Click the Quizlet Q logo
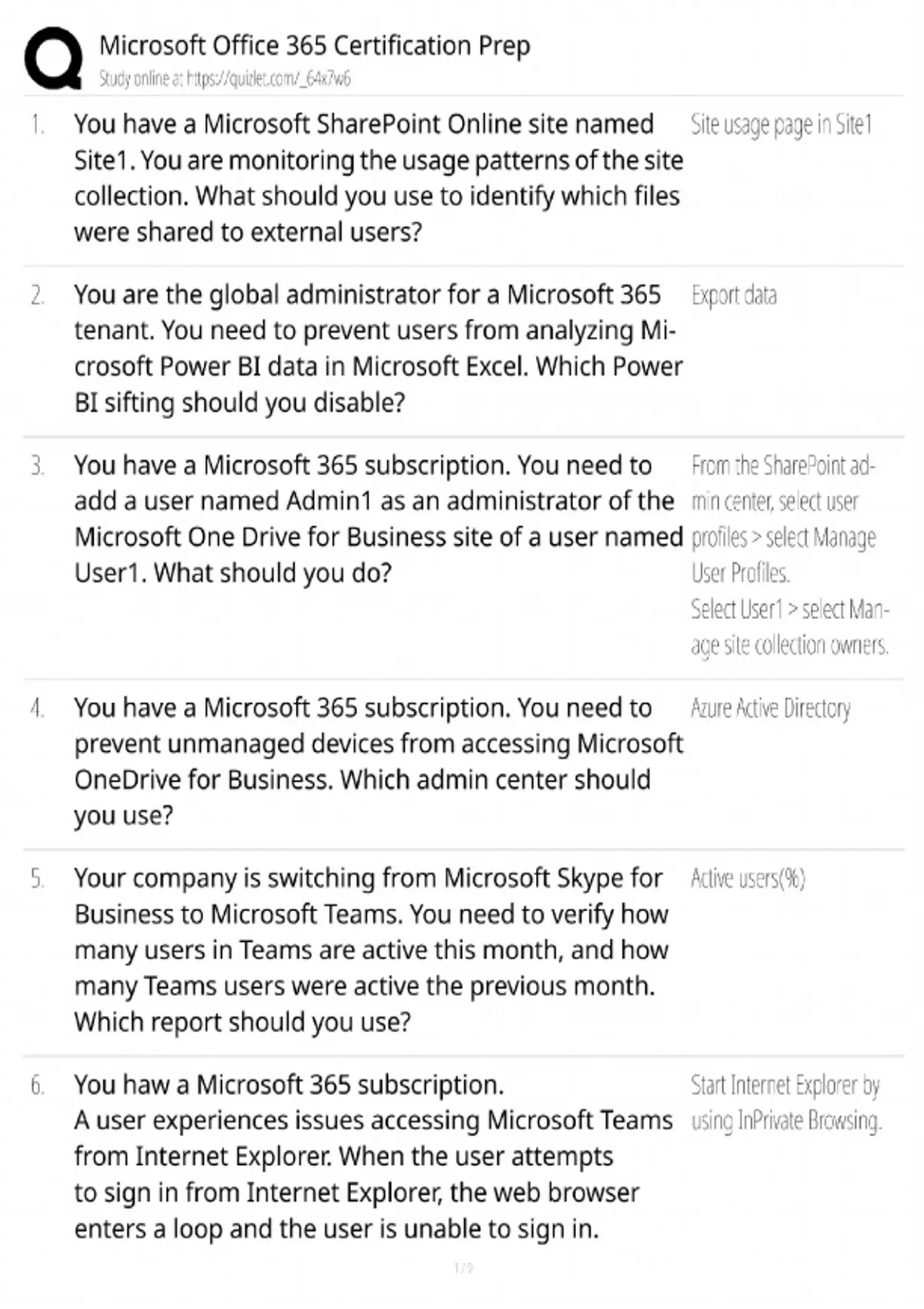The height and width of the screenshot is (1309, 924). click(53, 59)
